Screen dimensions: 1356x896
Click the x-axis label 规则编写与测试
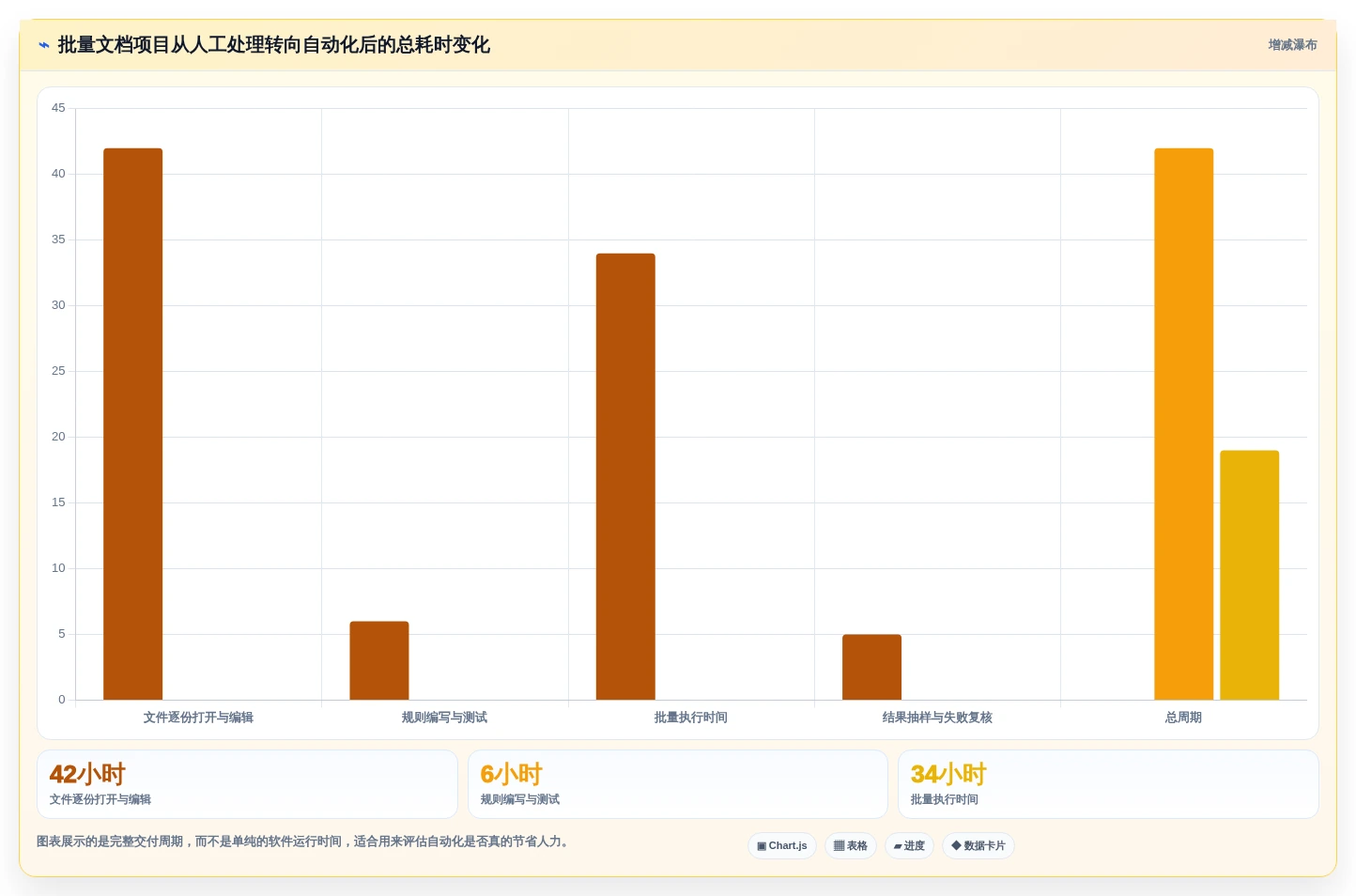click(x=444, y=718)
